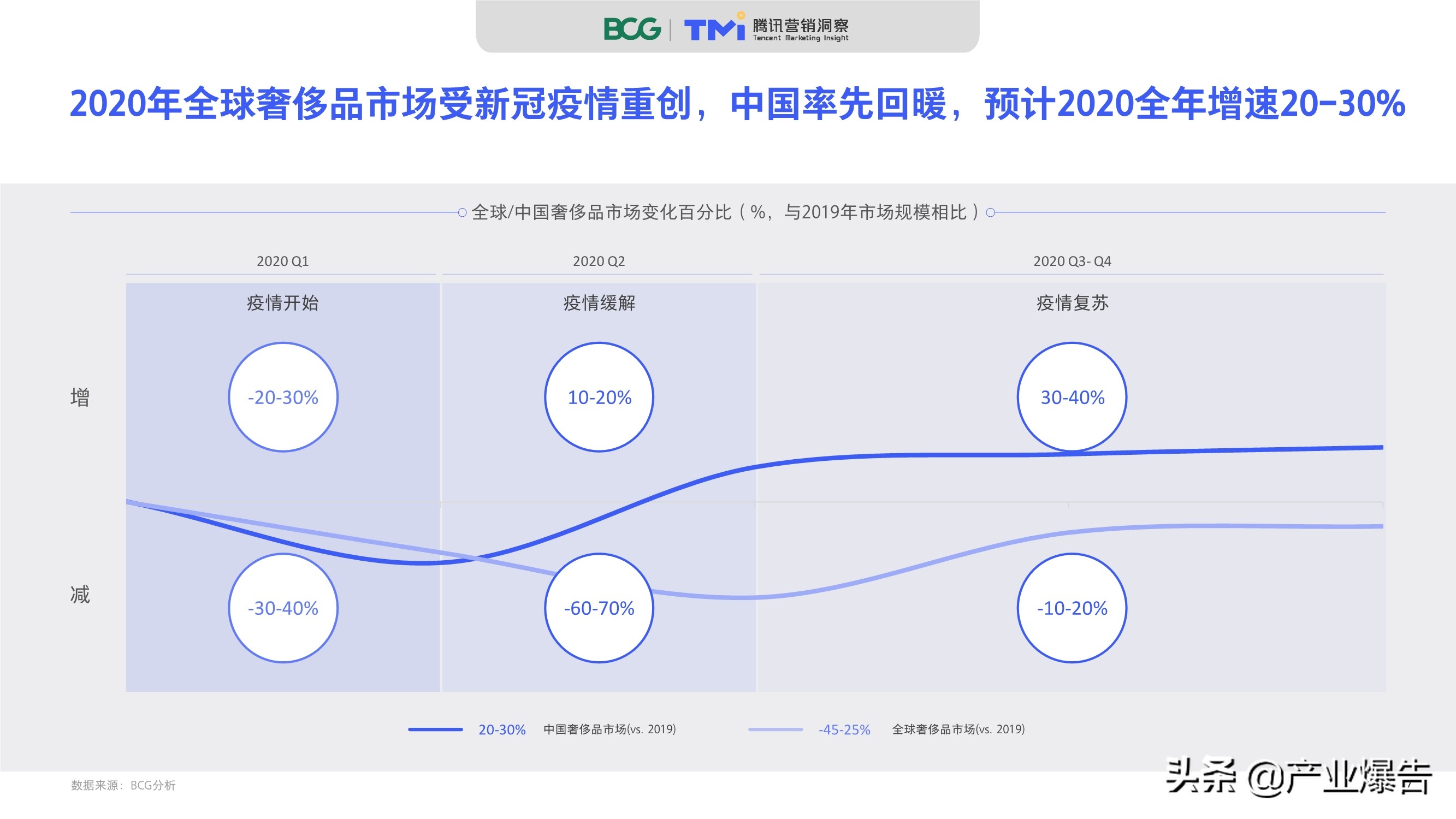
Task: Click the BCG logo in header
Action: pos(632,29)
